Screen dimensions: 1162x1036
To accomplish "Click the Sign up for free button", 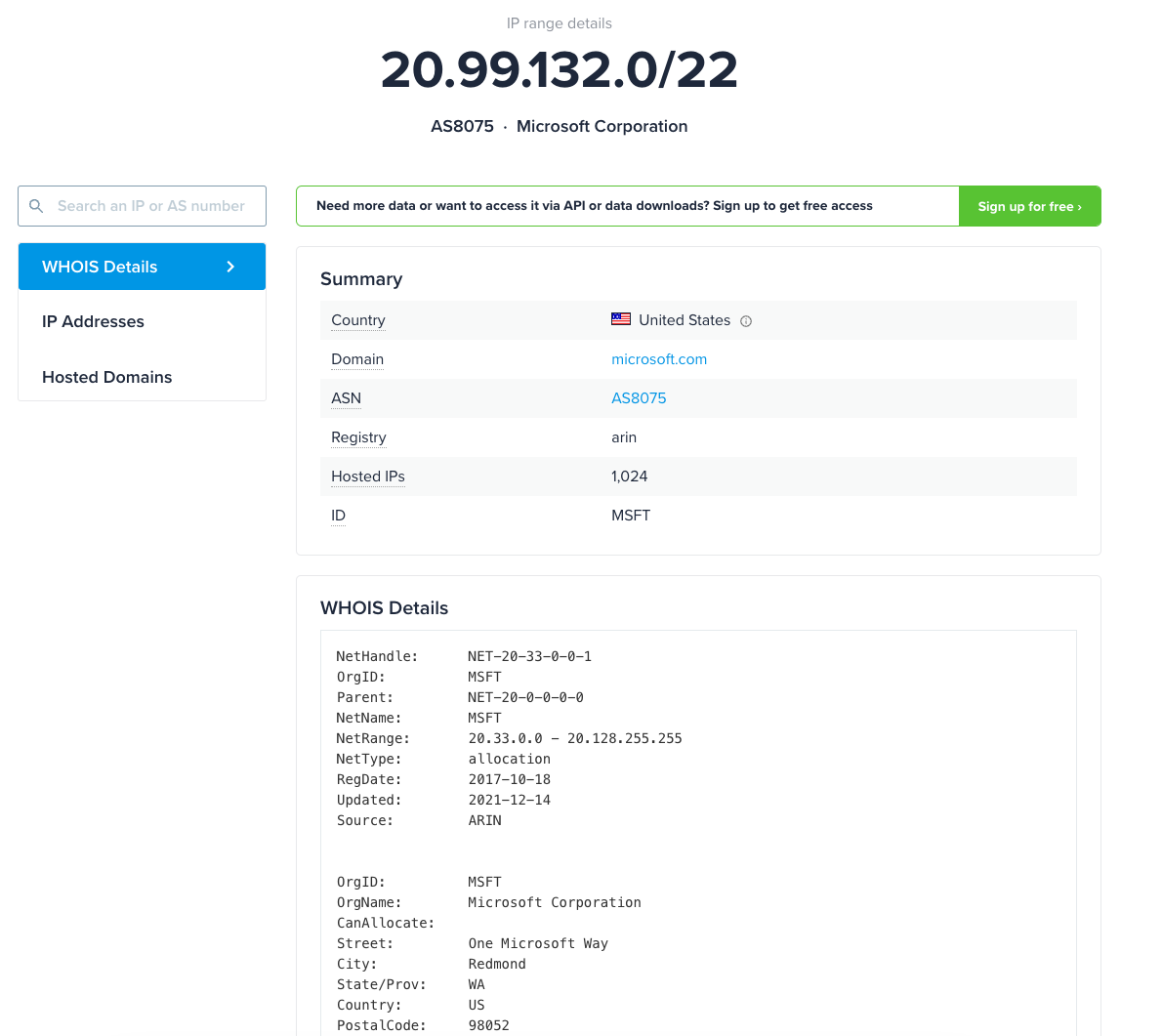I will [1029, 206].
